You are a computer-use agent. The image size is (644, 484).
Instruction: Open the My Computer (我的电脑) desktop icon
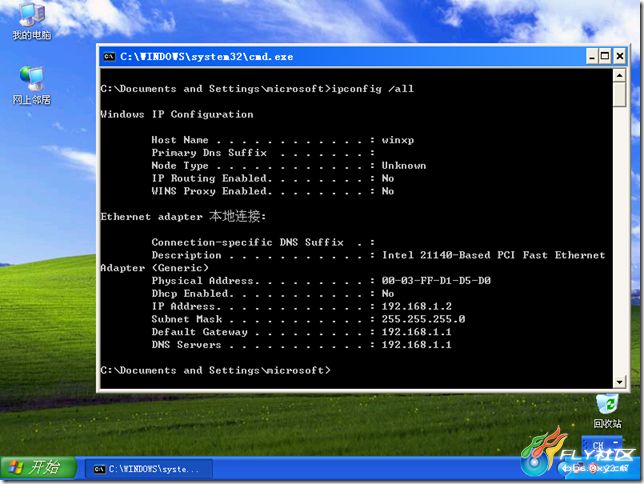(x=32, y=21)
